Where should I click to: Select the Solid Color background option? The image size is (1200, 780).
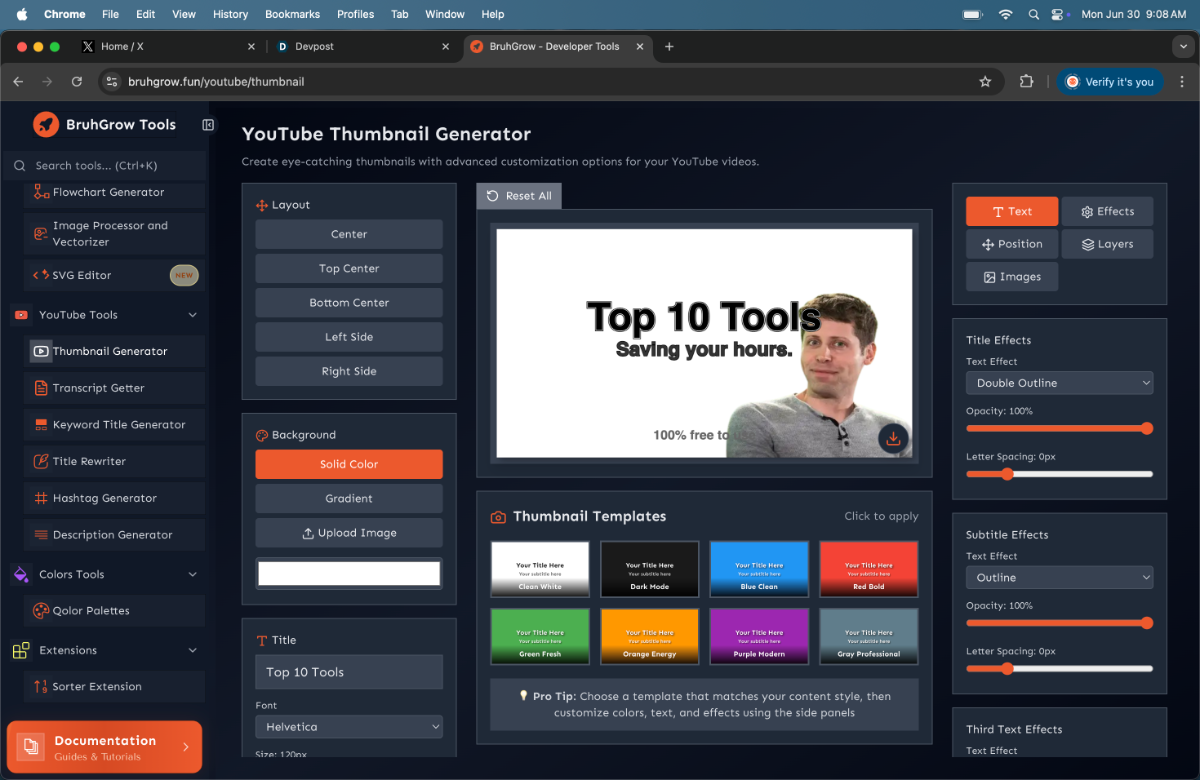[349, 464]
